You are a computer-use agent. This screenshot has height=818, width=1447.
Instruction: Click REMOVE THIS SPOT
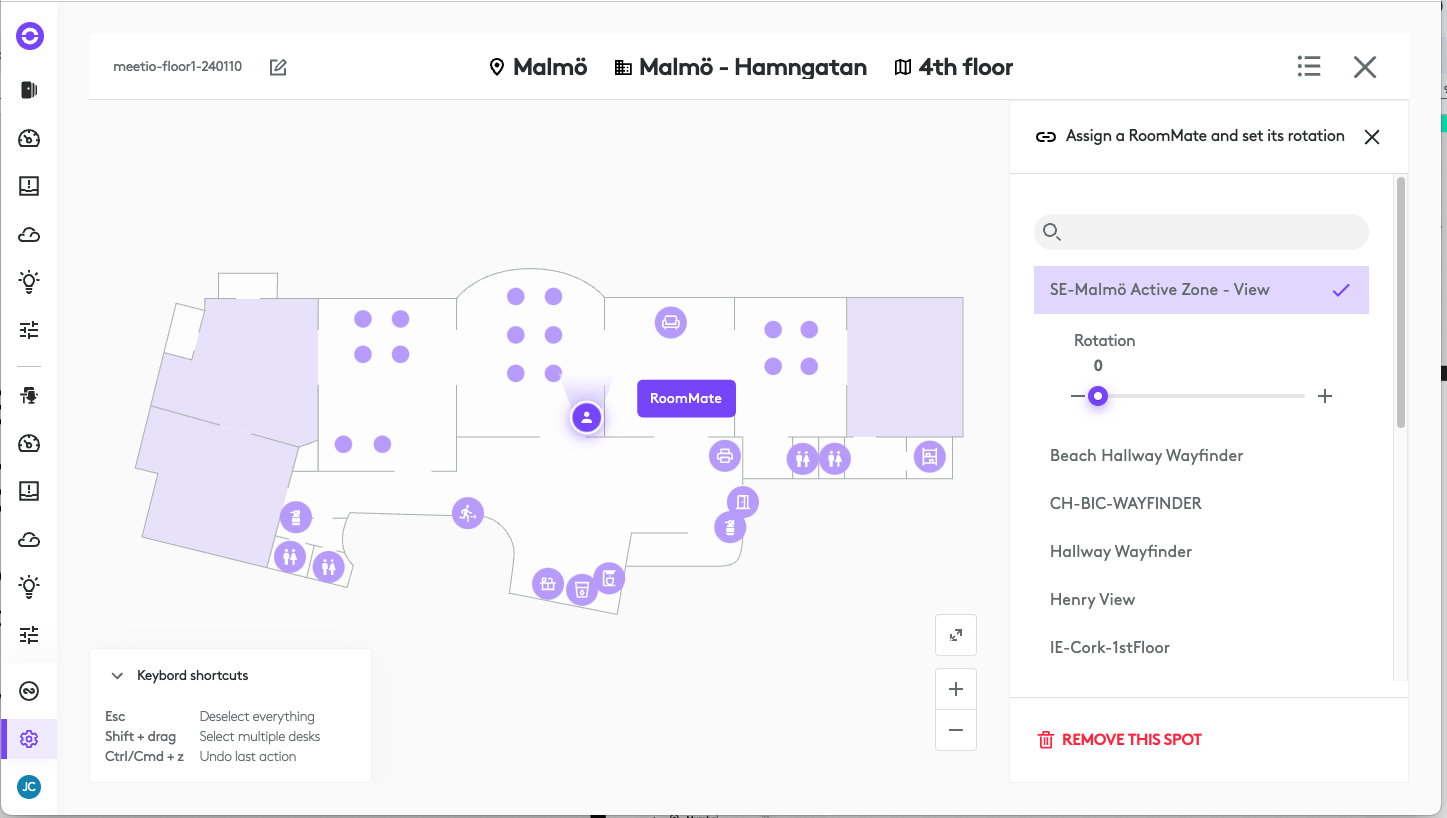click(1120, 740)
